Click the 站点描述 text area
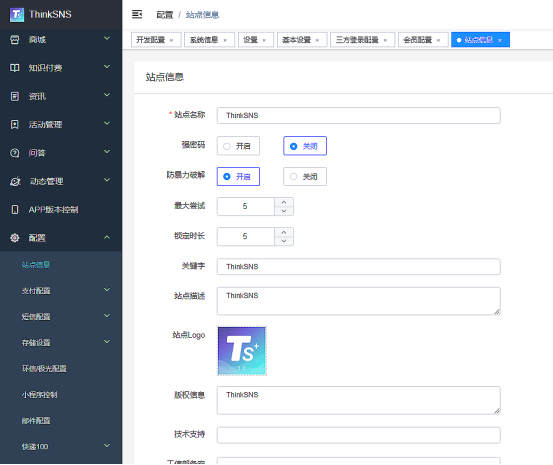Viewport: 553px width, 465px height. click(x=359, y=301)
